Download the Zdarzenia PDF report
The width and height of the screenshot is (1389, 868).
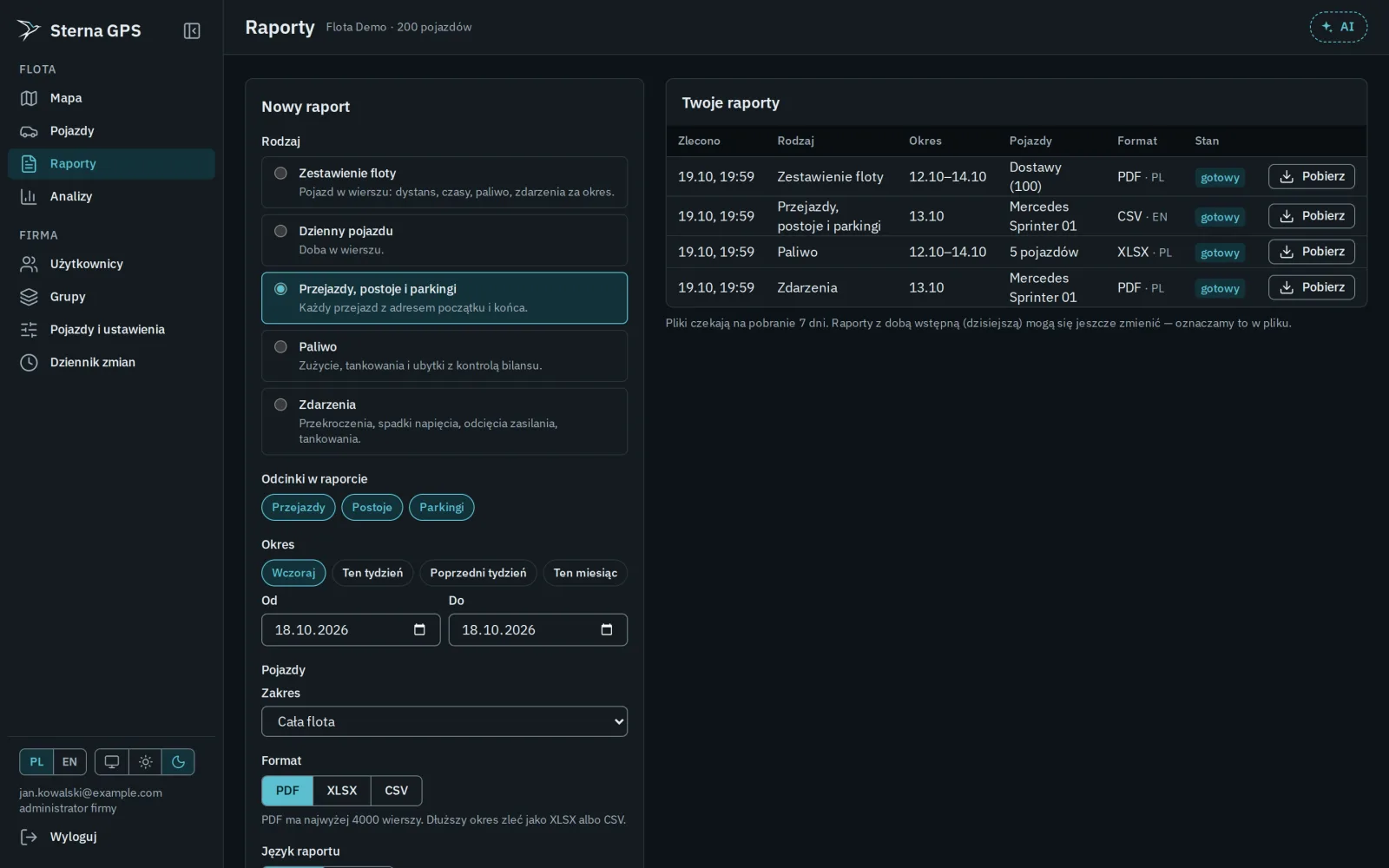click(x=1311, y=287)
